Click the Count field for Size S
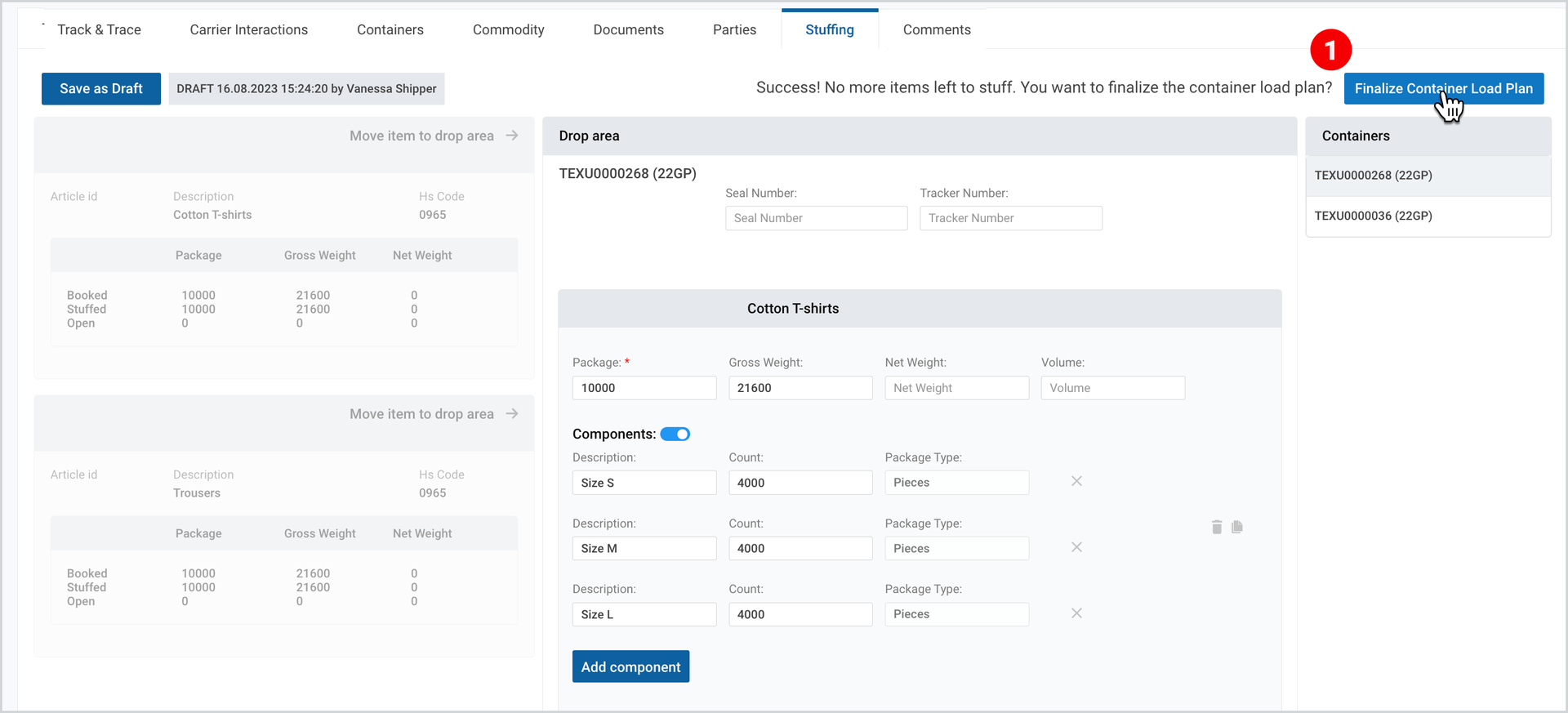The image size is (1568, 713). [x=800, y=483]
